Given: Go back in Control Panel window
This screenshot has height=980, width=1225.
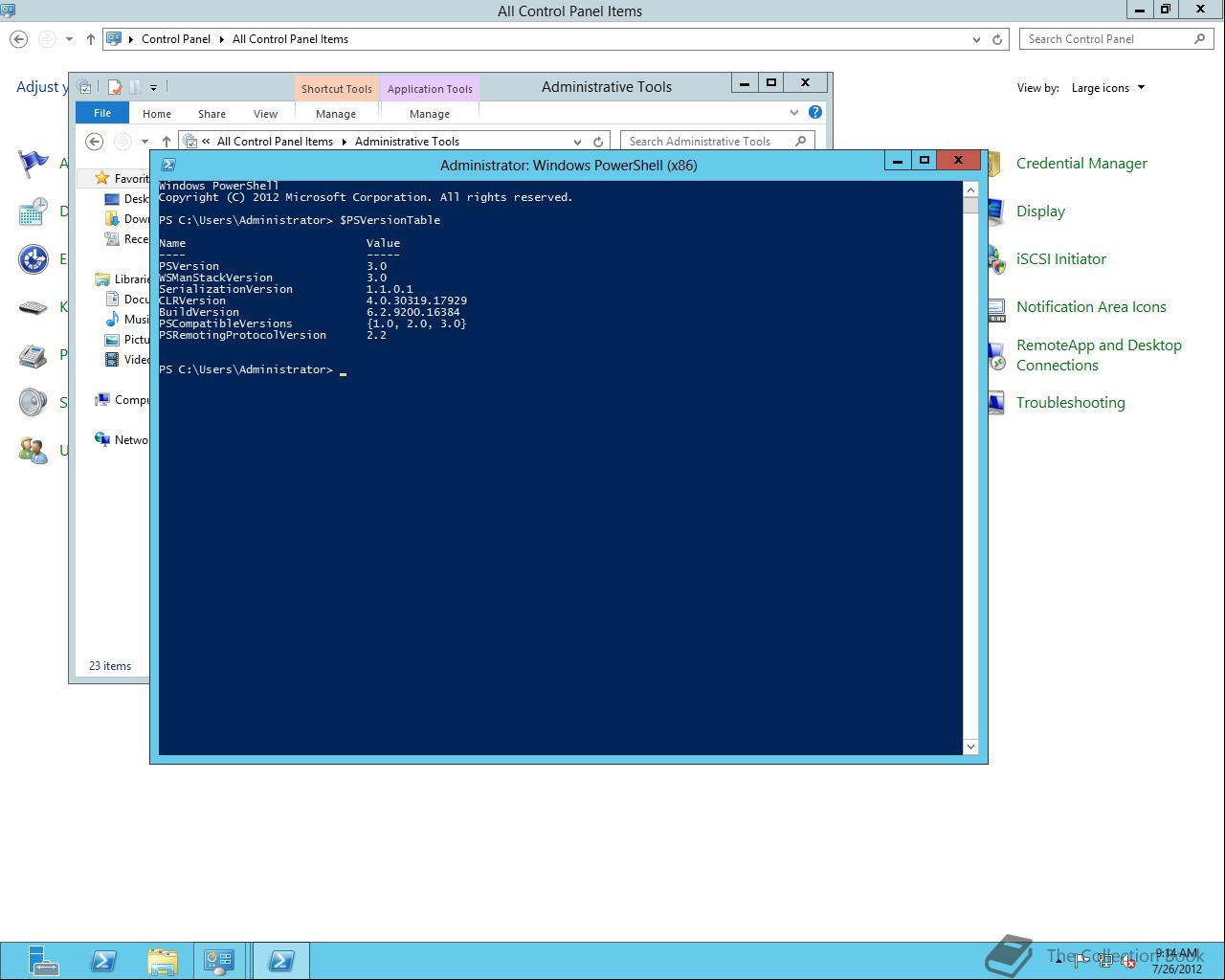Looking at the screenshot, I should pos(18,39).
